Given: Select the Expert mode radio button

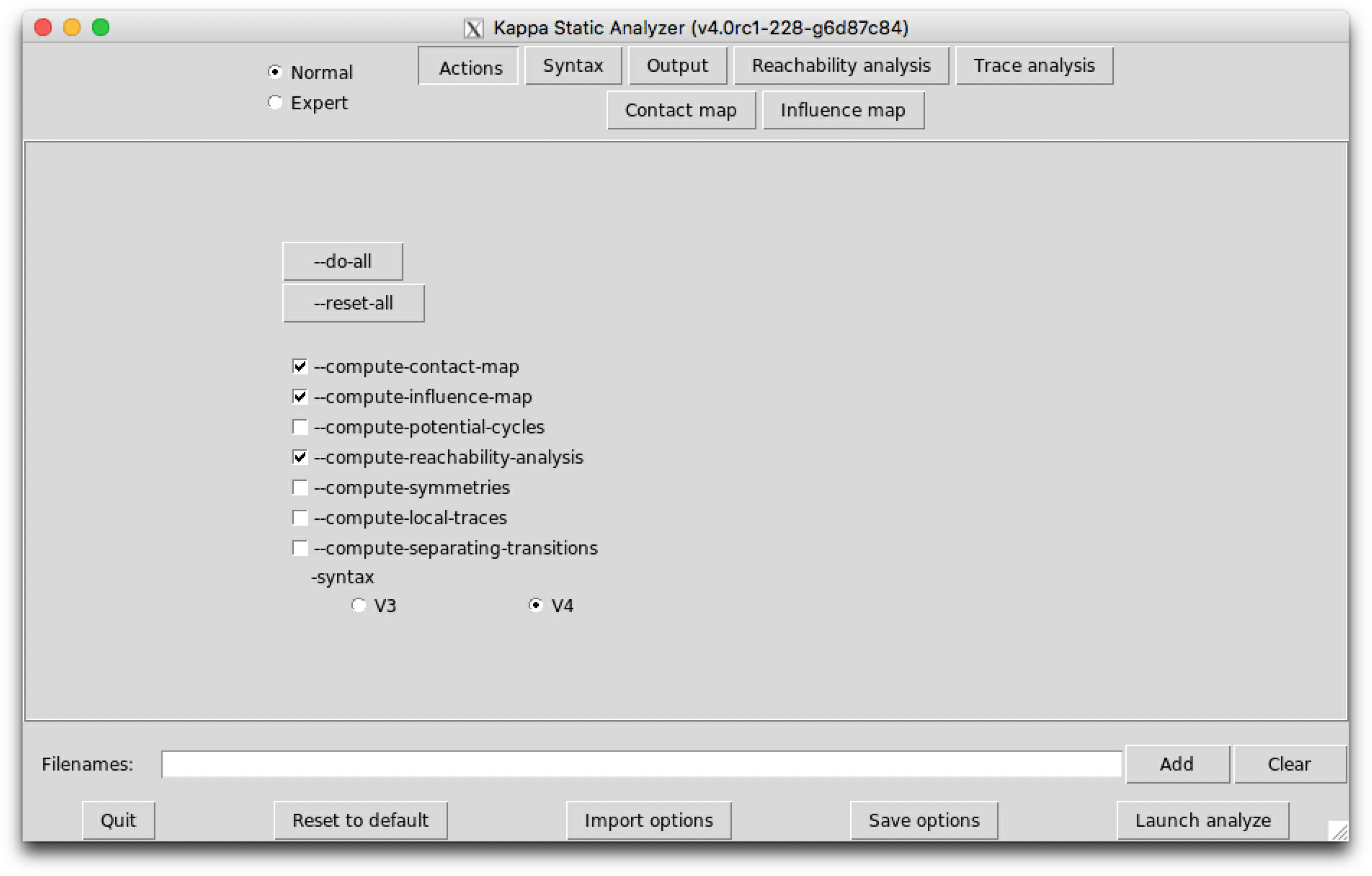Looking at the screenshot, I should (275, 102).
